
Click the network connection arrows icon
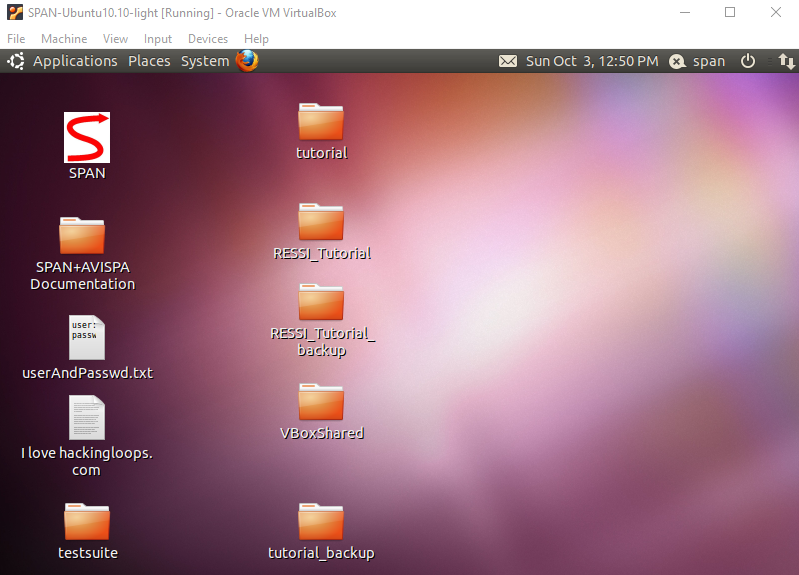pyautogui.click(x=786, y=62)
